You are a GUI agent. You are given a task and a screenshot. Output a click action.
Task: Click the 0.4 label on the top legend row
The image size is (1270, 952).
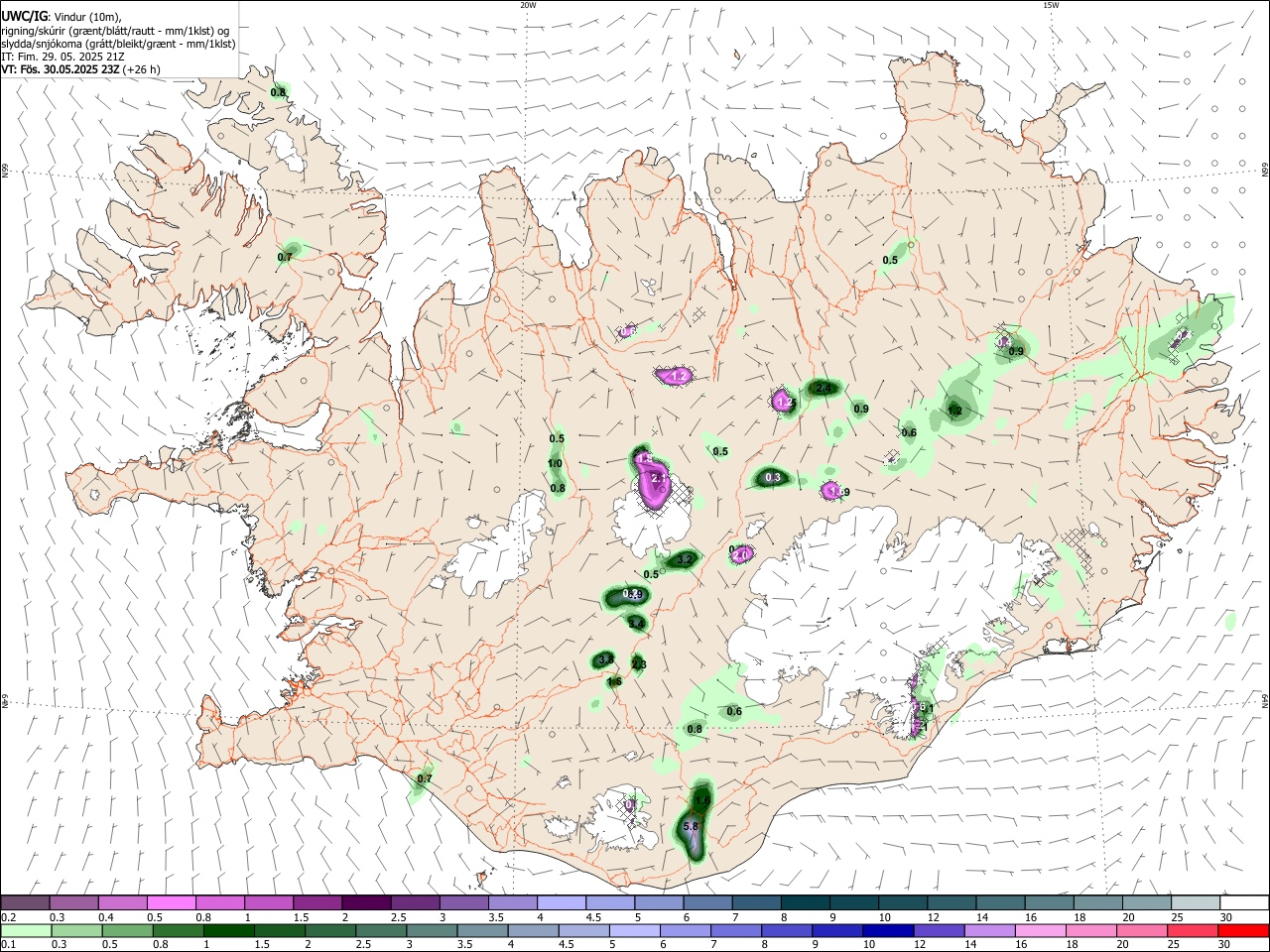105,917
